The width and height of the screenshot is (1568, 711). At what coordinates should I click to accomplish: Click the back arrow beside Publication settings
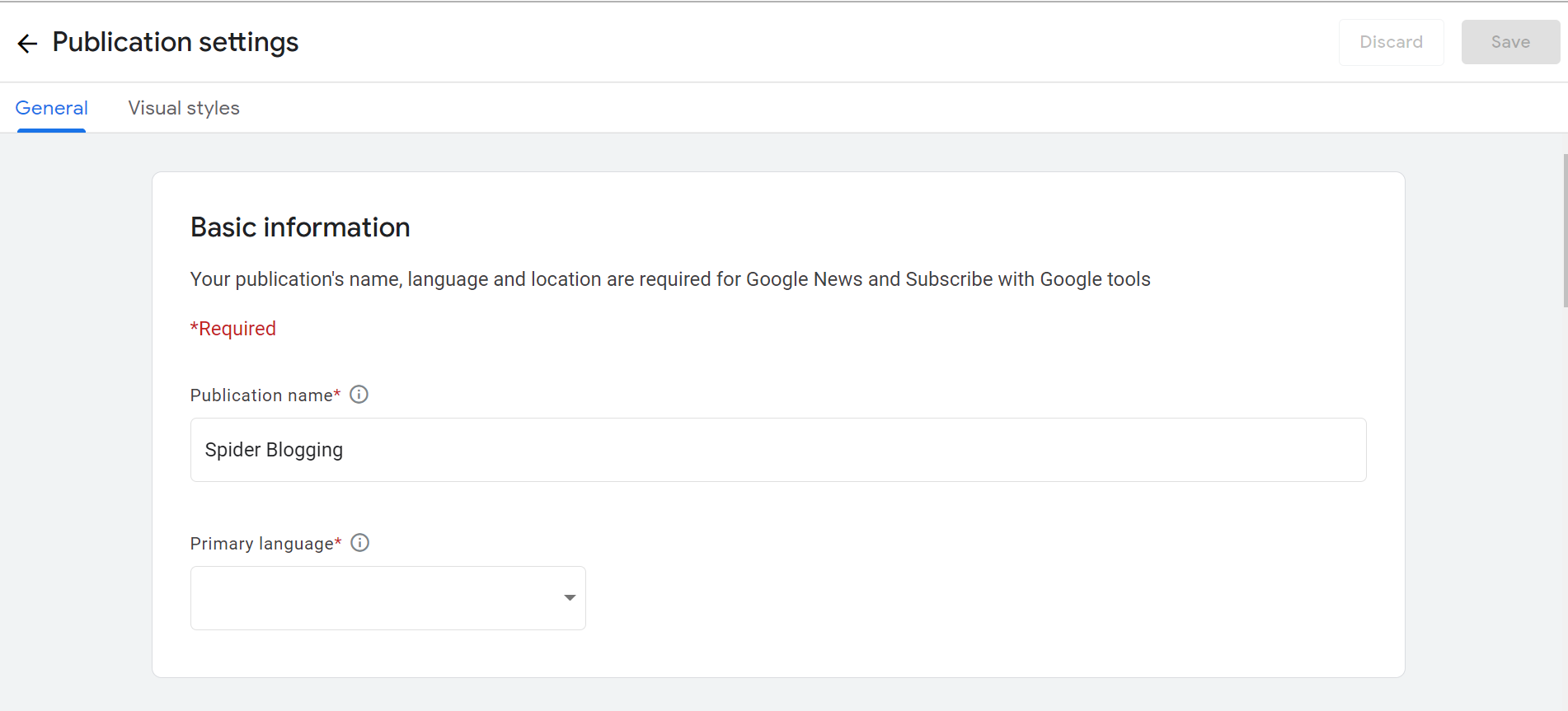tap(27, 43)
